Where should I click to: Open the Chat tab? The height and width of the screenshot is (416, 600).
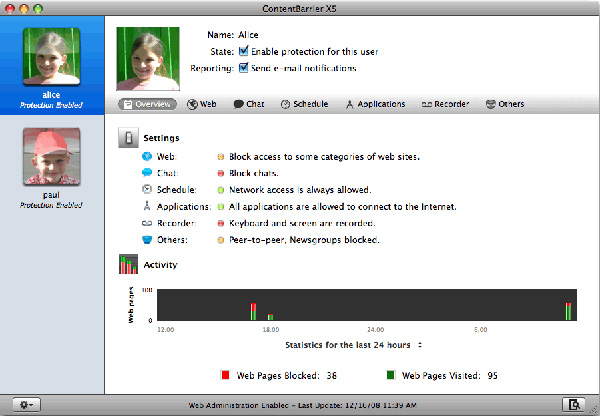pos(249,104)
